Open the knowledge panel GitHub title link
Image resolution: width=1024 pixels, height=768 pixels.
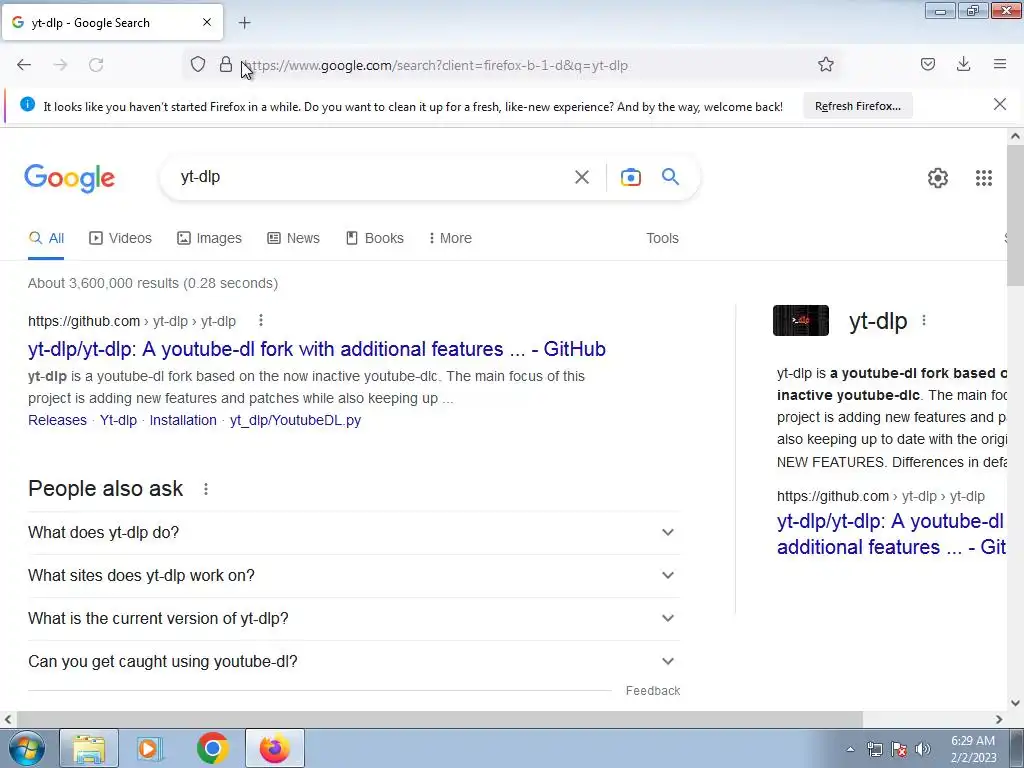click(891, 534)
